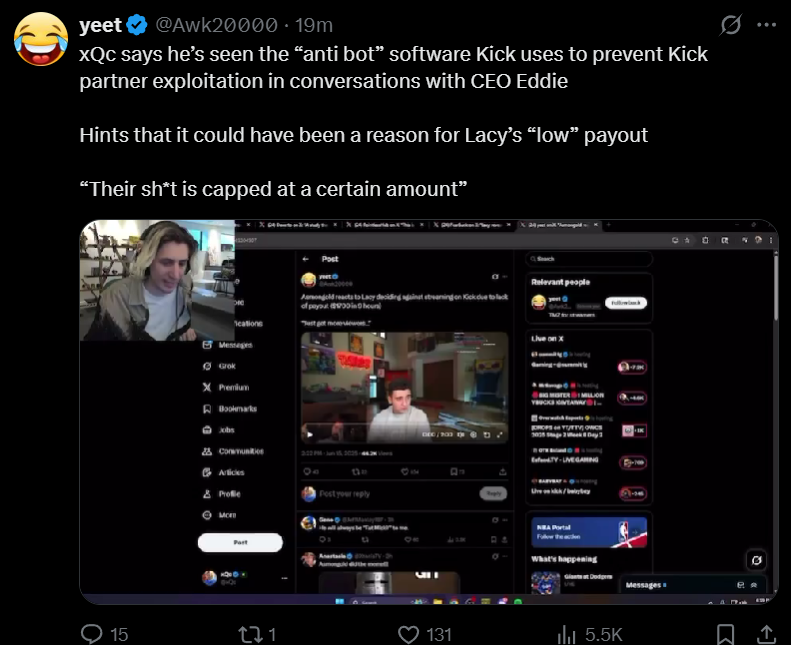Open the @Awk20000 handle link
The height and width of the screenshot is (645, 791).
point(216,25)
